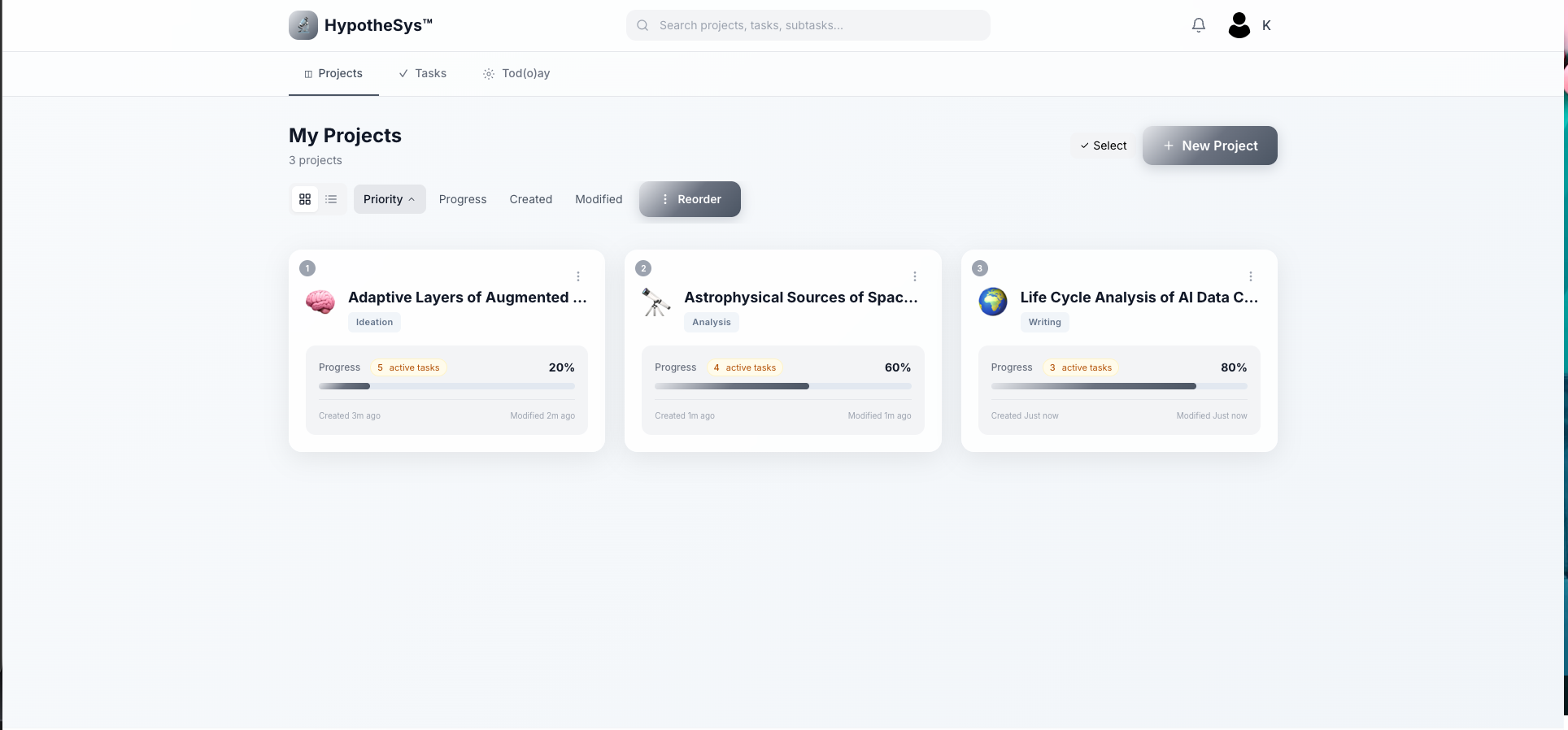
Task: Click the 5 active tasks badge
Action: (408, 367)
